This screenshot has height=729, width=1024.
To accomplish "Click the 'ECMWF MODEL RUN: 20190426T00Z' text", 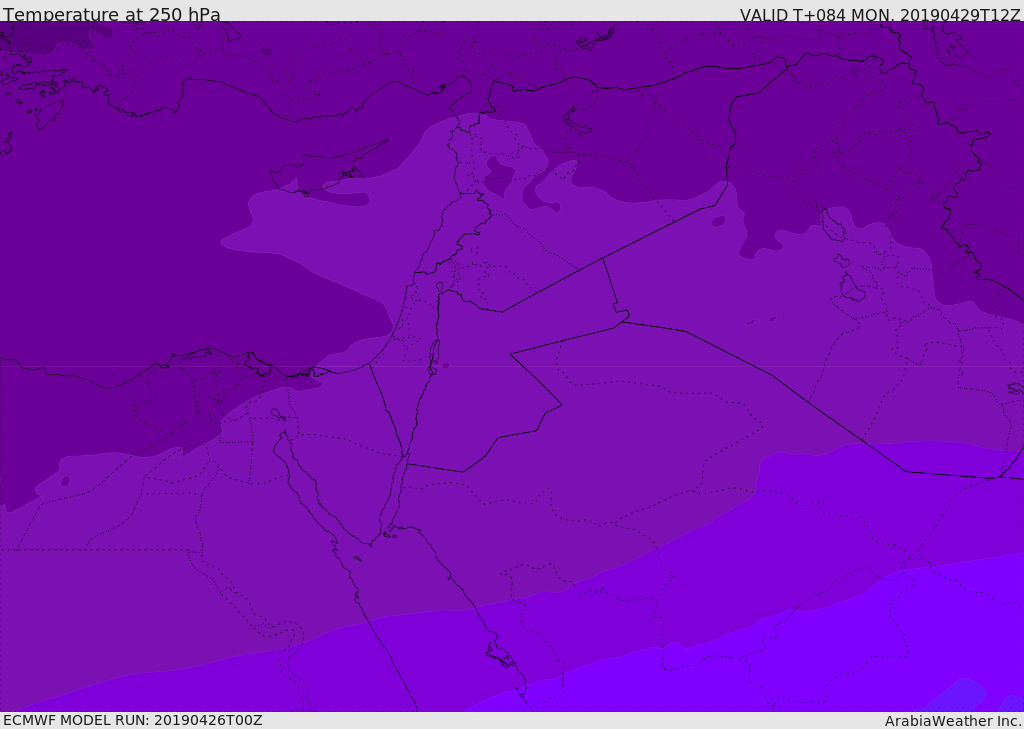I will click(133, 720).
